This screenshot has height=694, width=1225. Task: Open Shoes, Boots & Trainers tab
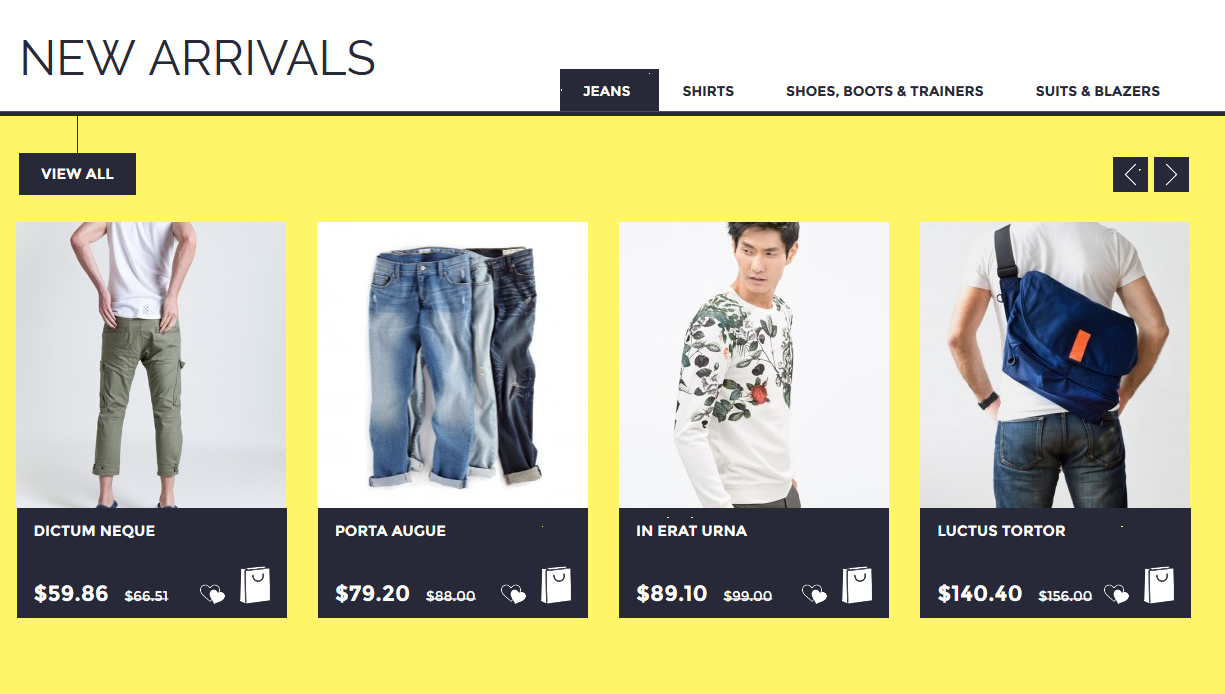(x=885, y=91)
